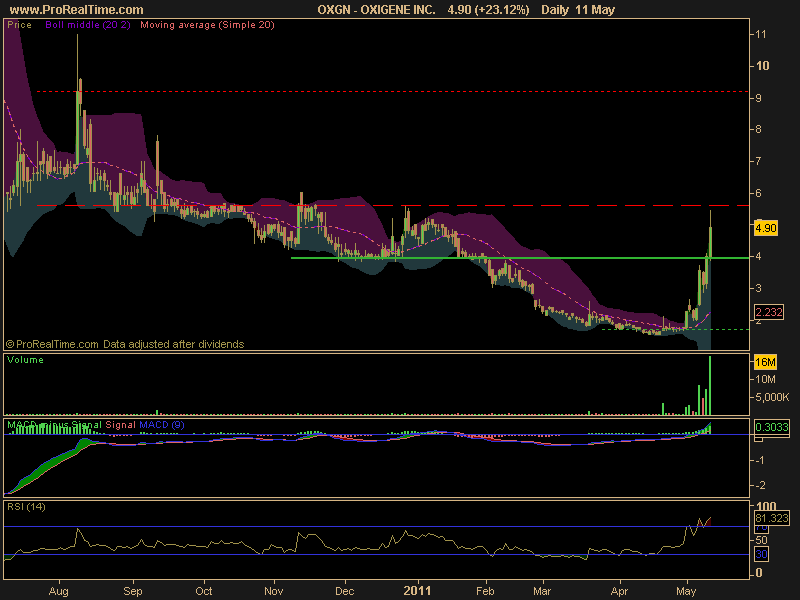Click the 5,000K volume axis label
The height and width of the screenshot is (600, 800).
(x=772, y=397)
